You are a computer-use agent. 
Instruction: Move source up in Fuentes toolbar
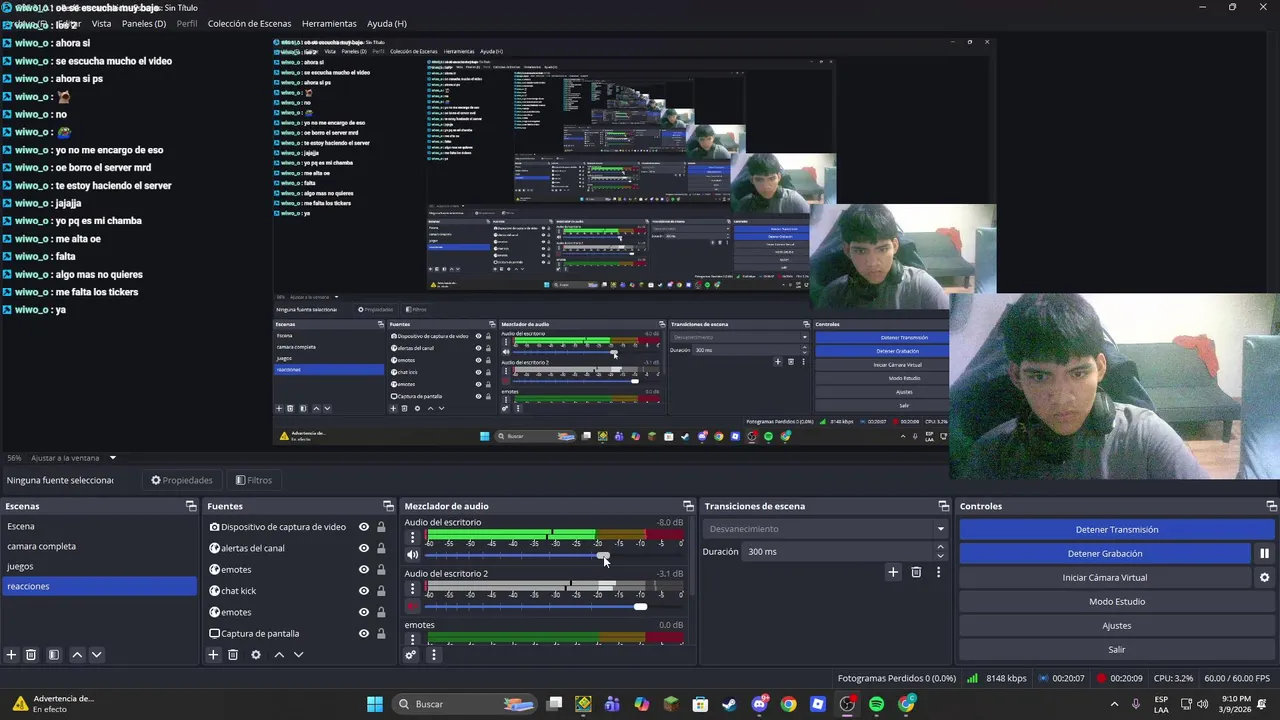[279, 655]
